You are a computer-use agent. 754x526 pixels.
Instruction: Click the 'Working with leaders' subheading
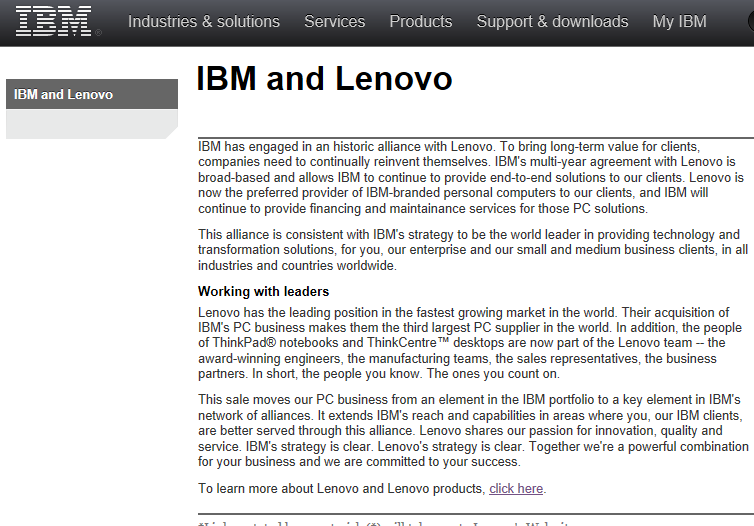(x=264, y=291)
